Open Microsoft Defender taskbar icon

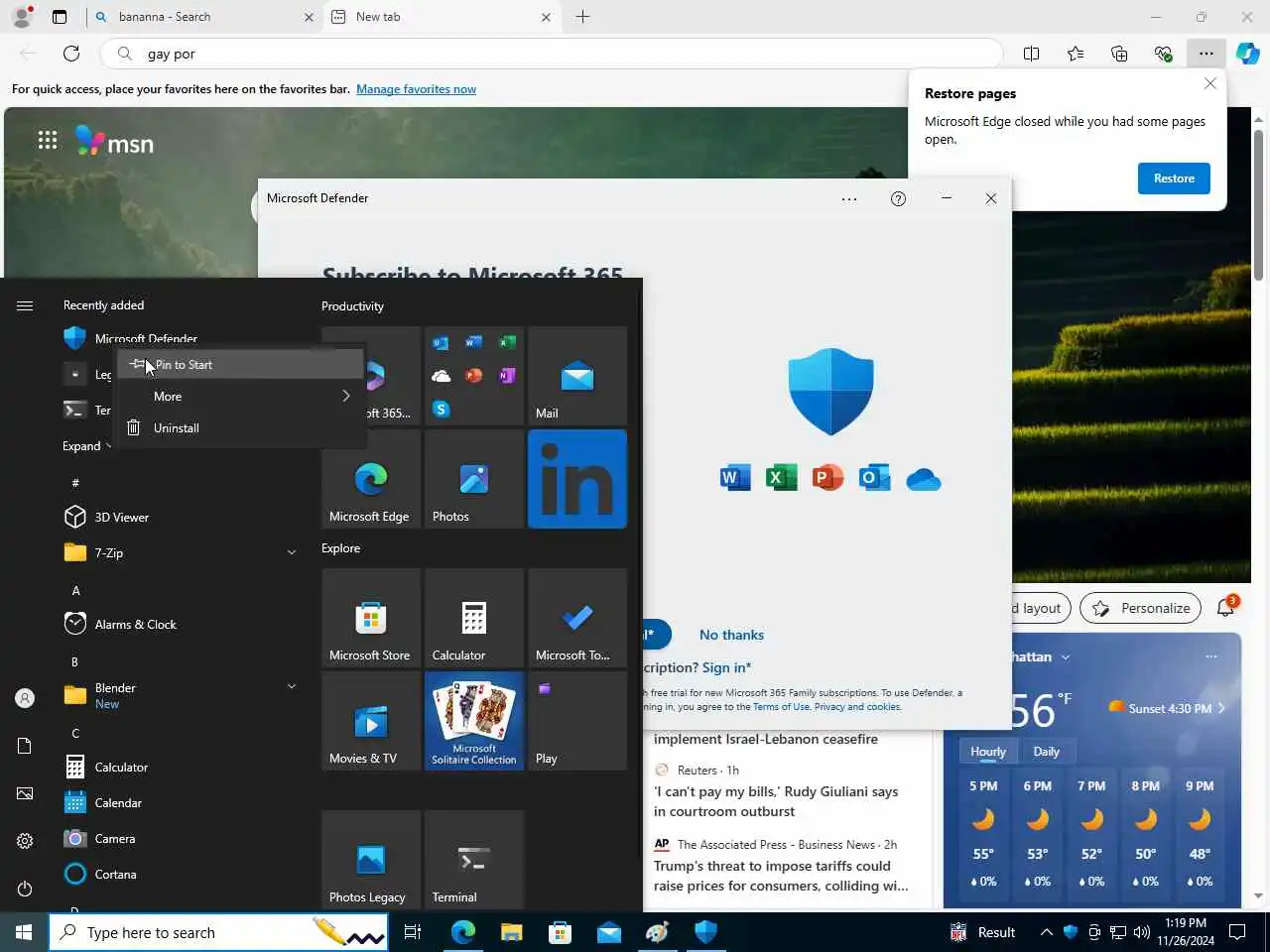(705, 932)
